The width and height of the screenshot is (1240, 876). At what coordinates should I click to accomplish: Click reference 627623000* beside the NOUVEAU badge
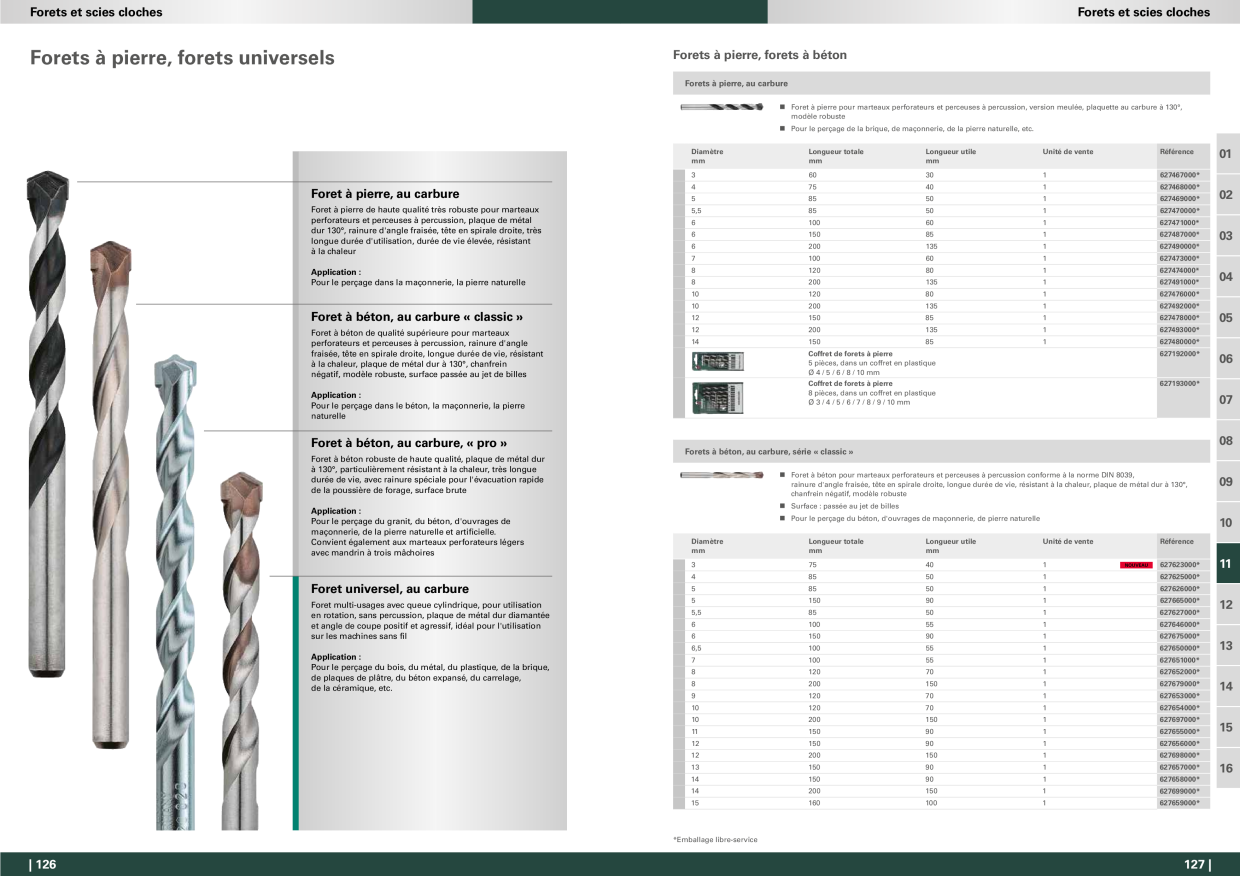click(1179, 565)
